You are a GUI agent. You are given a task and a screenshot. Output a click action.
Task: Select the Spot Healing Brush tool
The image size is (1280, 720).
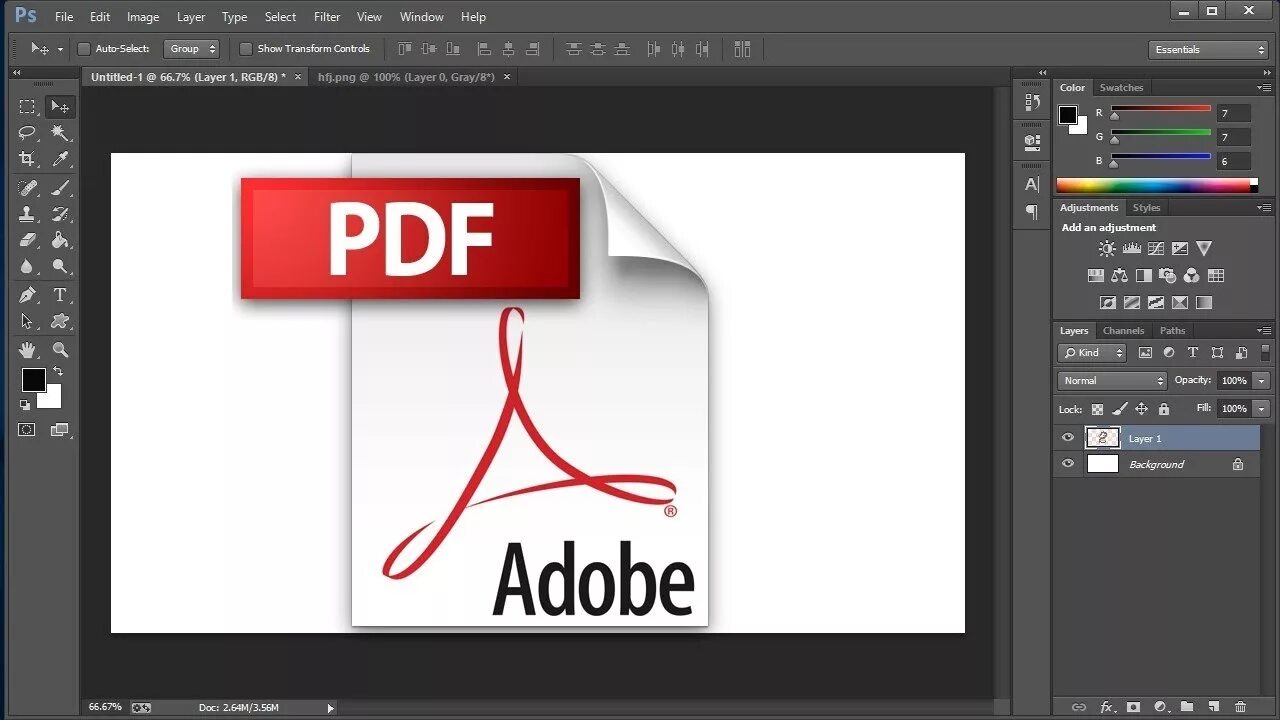27,187
